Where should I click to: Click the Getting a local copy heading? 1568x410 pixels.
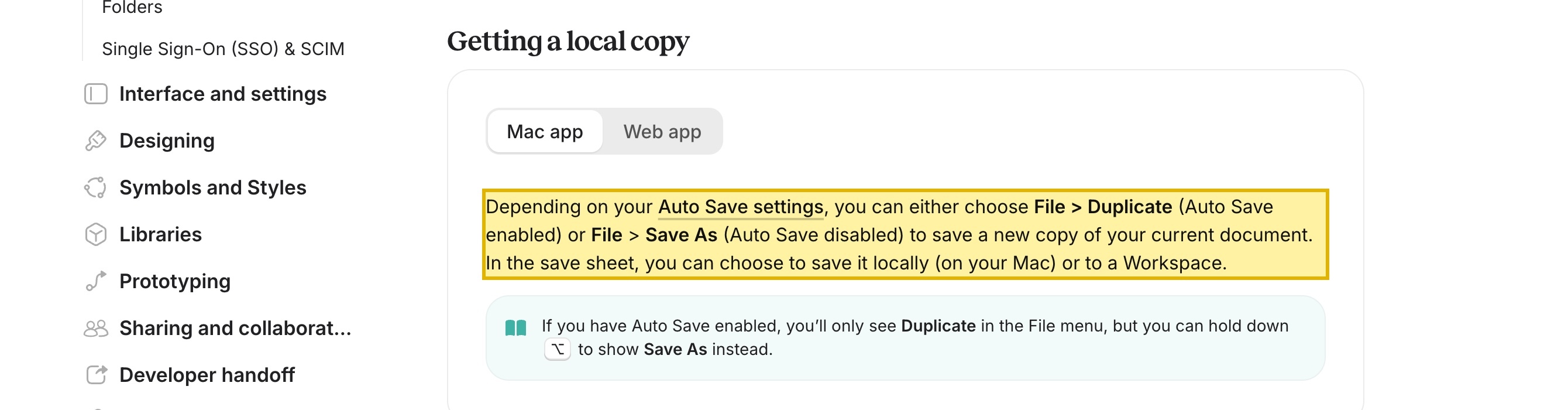pyautogui.click(x=568, y=42)
